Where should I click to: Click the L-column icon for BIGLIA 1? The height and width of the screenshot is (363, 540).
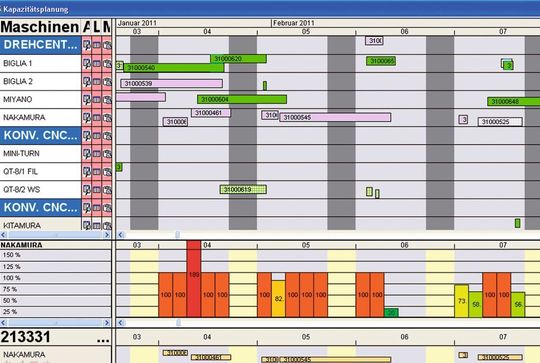pos(97,64)
